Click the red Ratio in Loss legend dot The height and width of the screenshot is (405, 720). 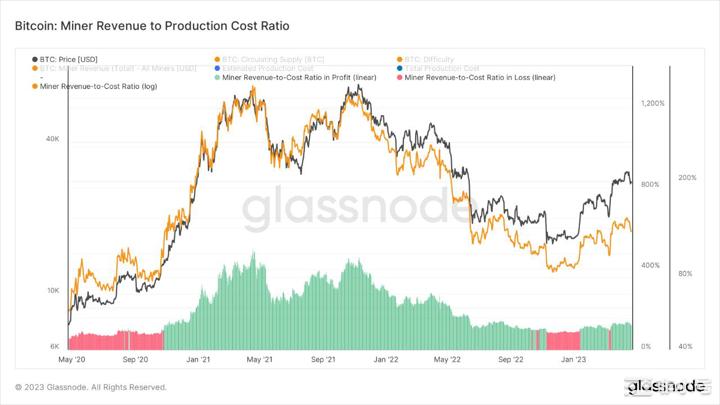click(x=399, y=77)
